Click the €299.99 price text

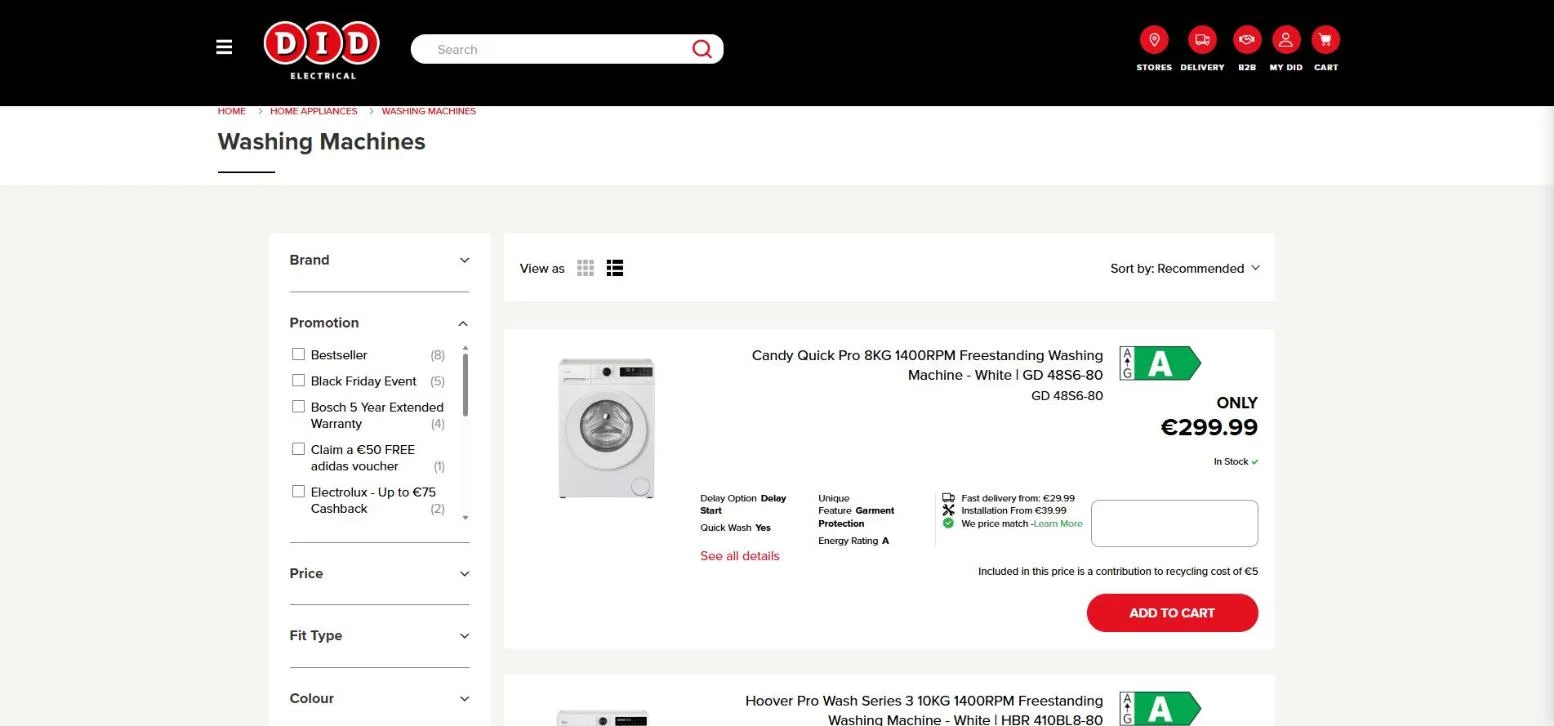click(1209, 427)
